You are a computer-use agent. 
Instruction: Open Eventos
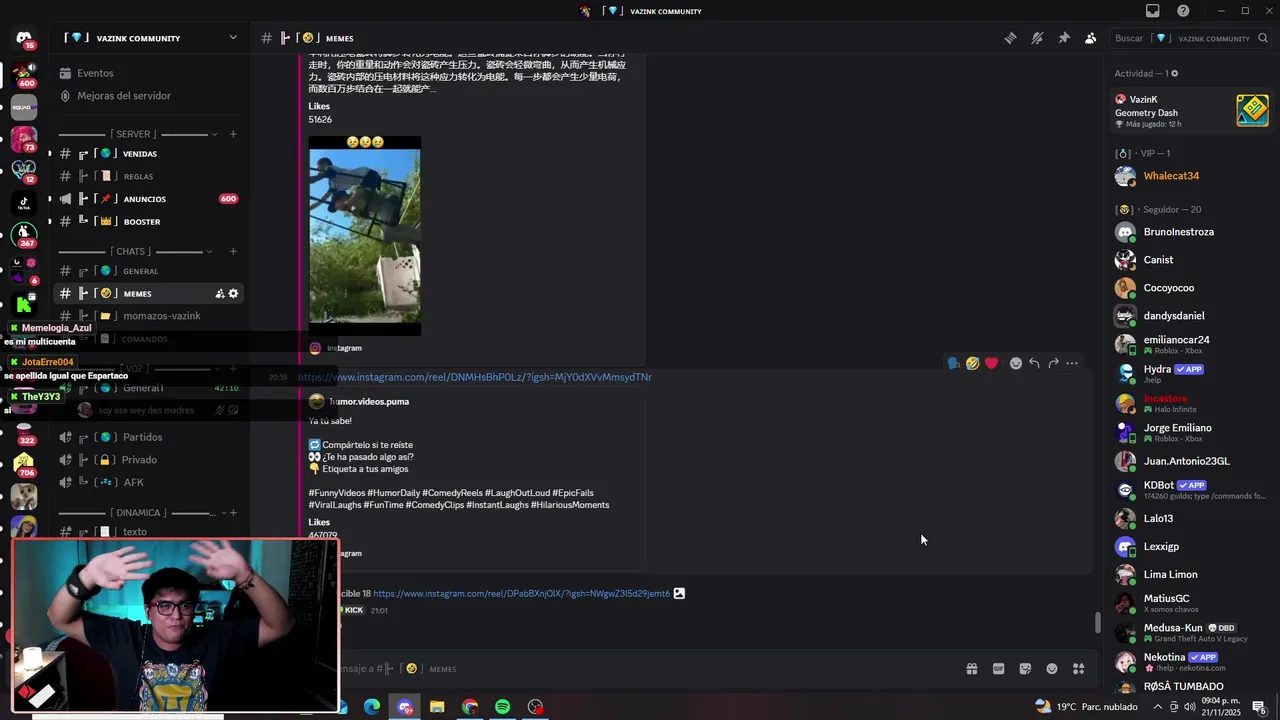(x=95, y=73)
